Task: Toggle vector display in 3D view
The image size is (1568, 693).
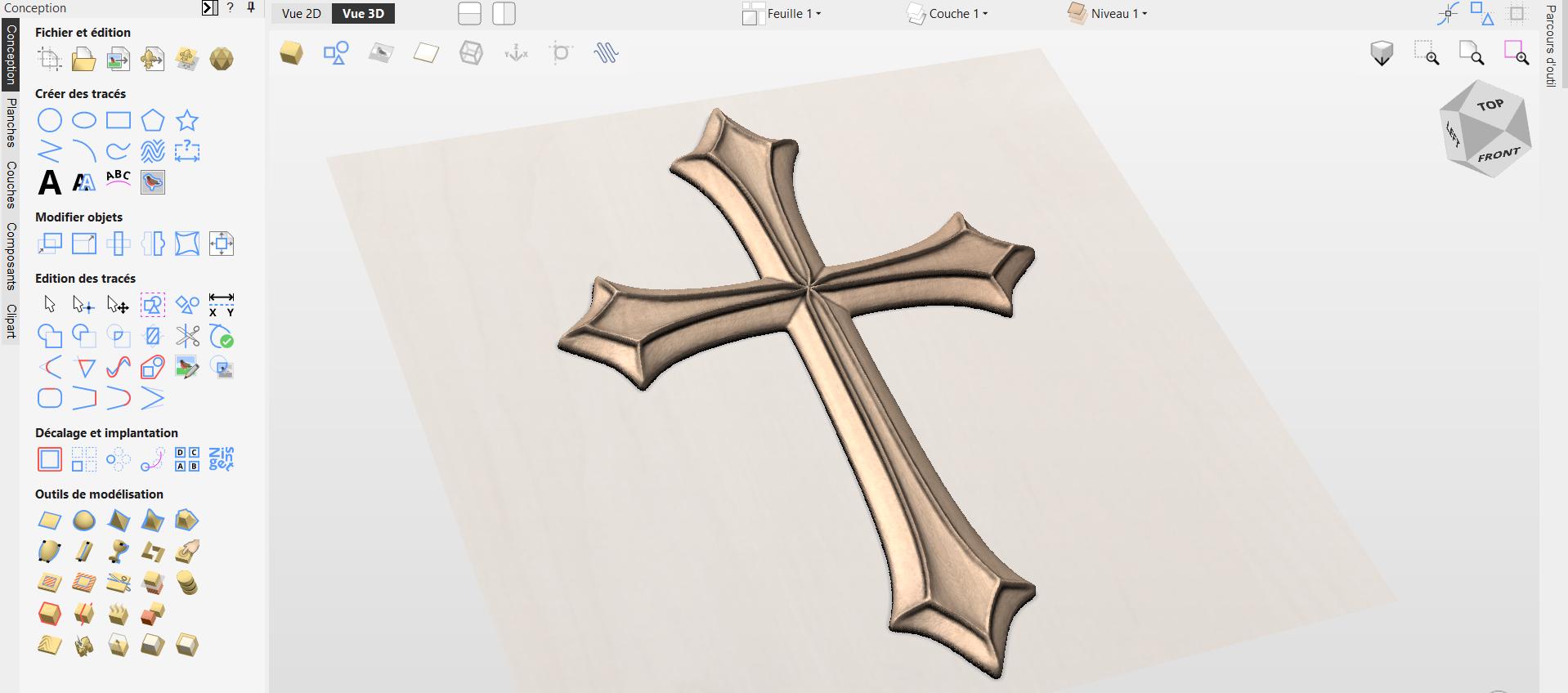Action: tap(336, 53)
